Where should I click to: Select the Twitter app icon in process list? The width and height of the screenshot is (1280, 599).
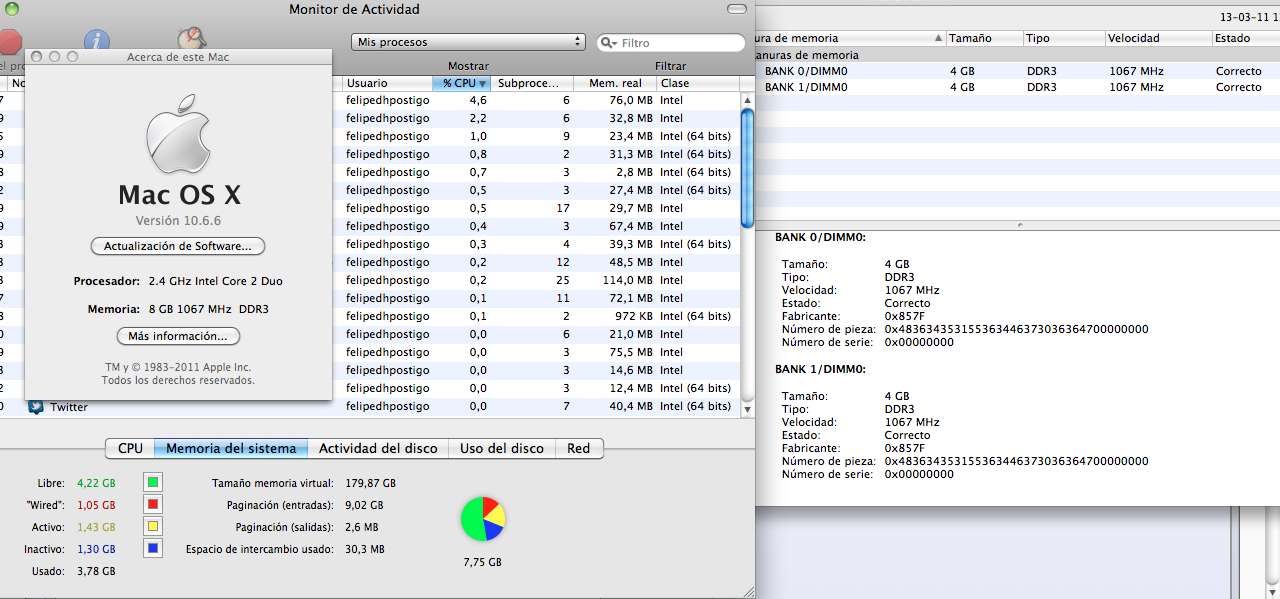(36, 407)
